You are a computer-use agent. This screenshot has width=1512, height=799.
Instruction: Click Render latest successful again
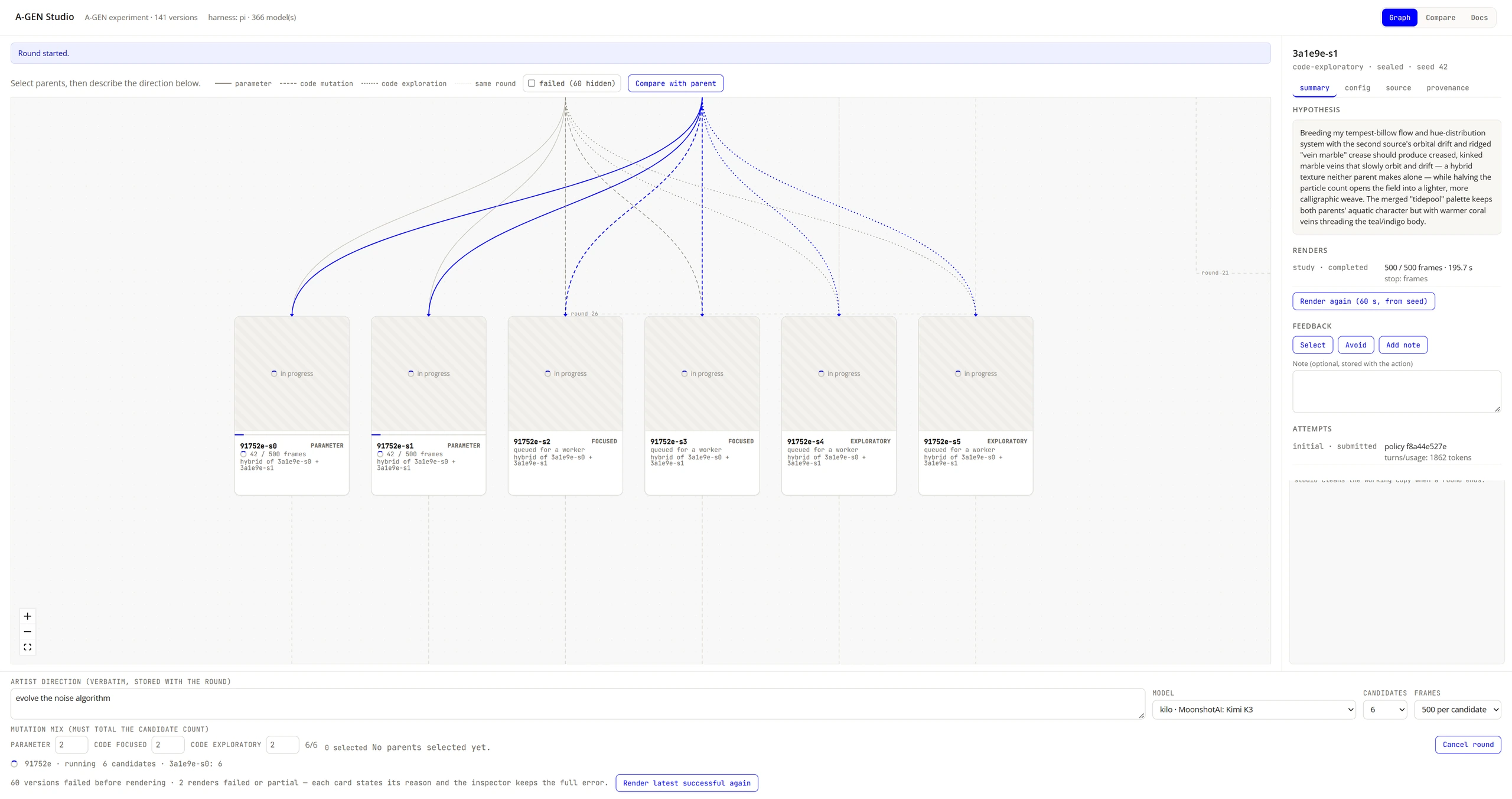(686, 783)
